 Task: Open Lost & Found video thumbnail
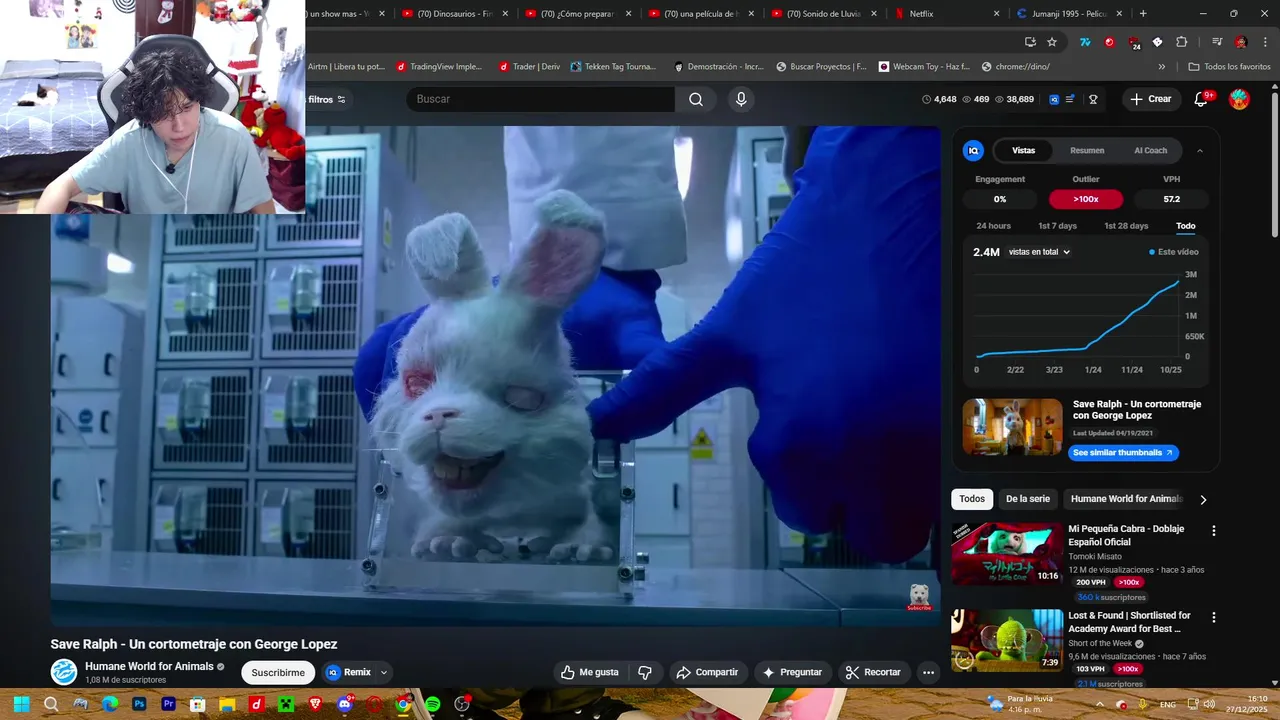click(1007, 640)
